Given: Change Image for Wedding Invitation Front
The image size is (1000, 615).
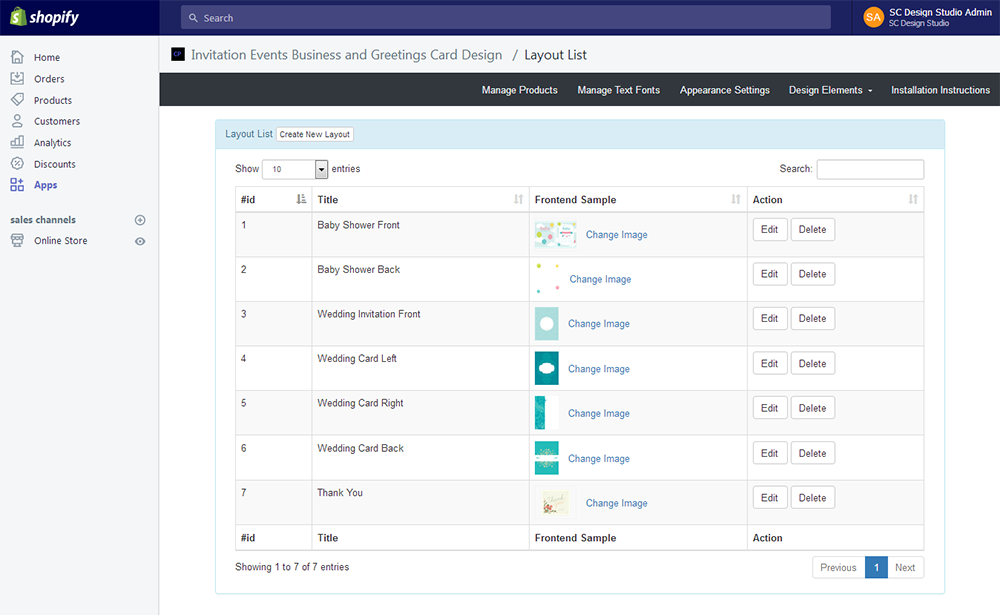Looking at the screenshot, I should 599,323.
